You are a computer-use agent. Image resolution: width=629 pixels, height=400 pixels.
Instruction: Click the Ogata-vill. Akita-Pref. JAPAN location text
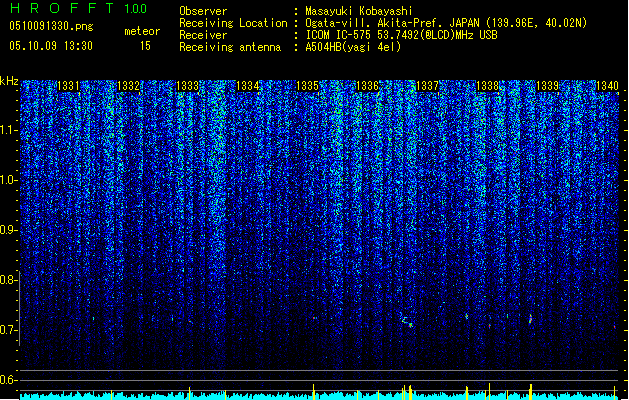click(x=446, y=23)
